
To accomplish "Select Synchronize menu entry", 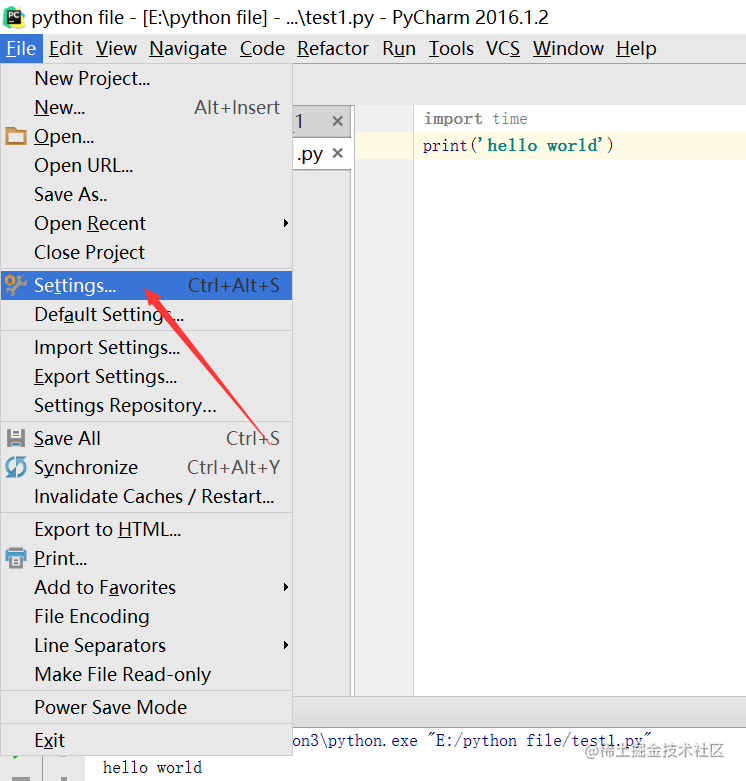I will click(146, 467).
